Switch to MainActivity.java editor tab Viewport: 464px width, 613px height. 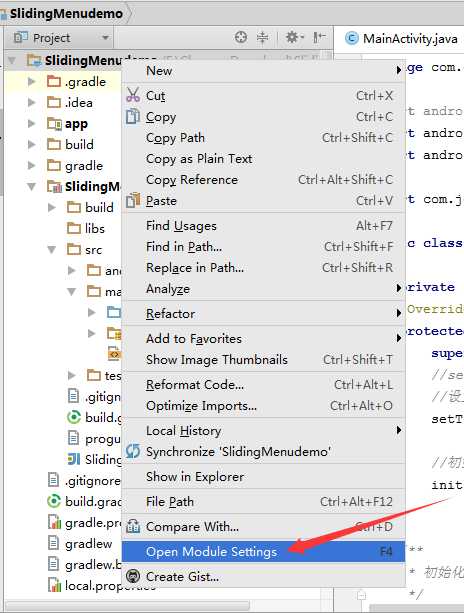401,38
